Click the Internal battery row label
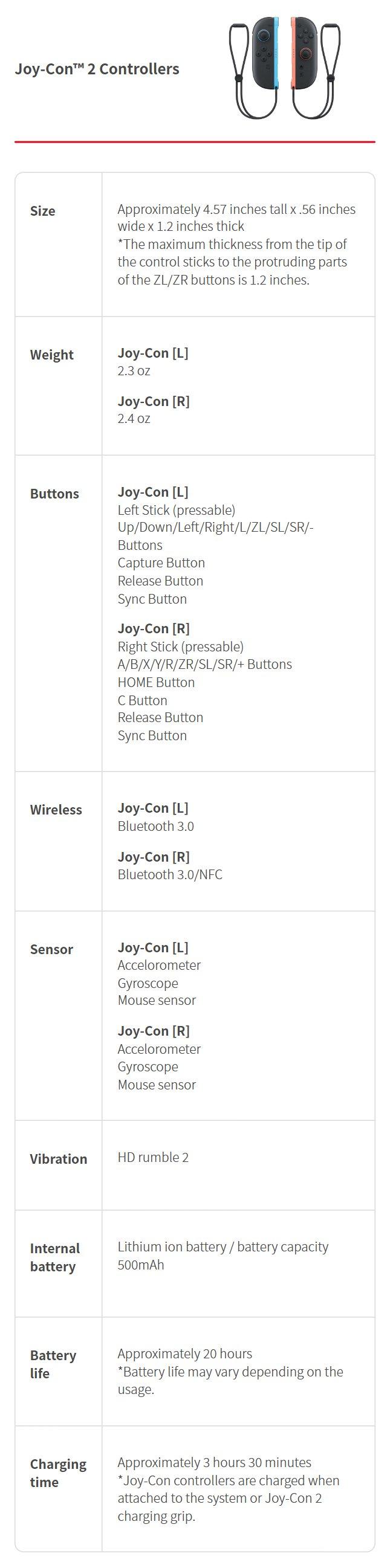Viewport: 390px width, 1568px height. point(55,1257)
